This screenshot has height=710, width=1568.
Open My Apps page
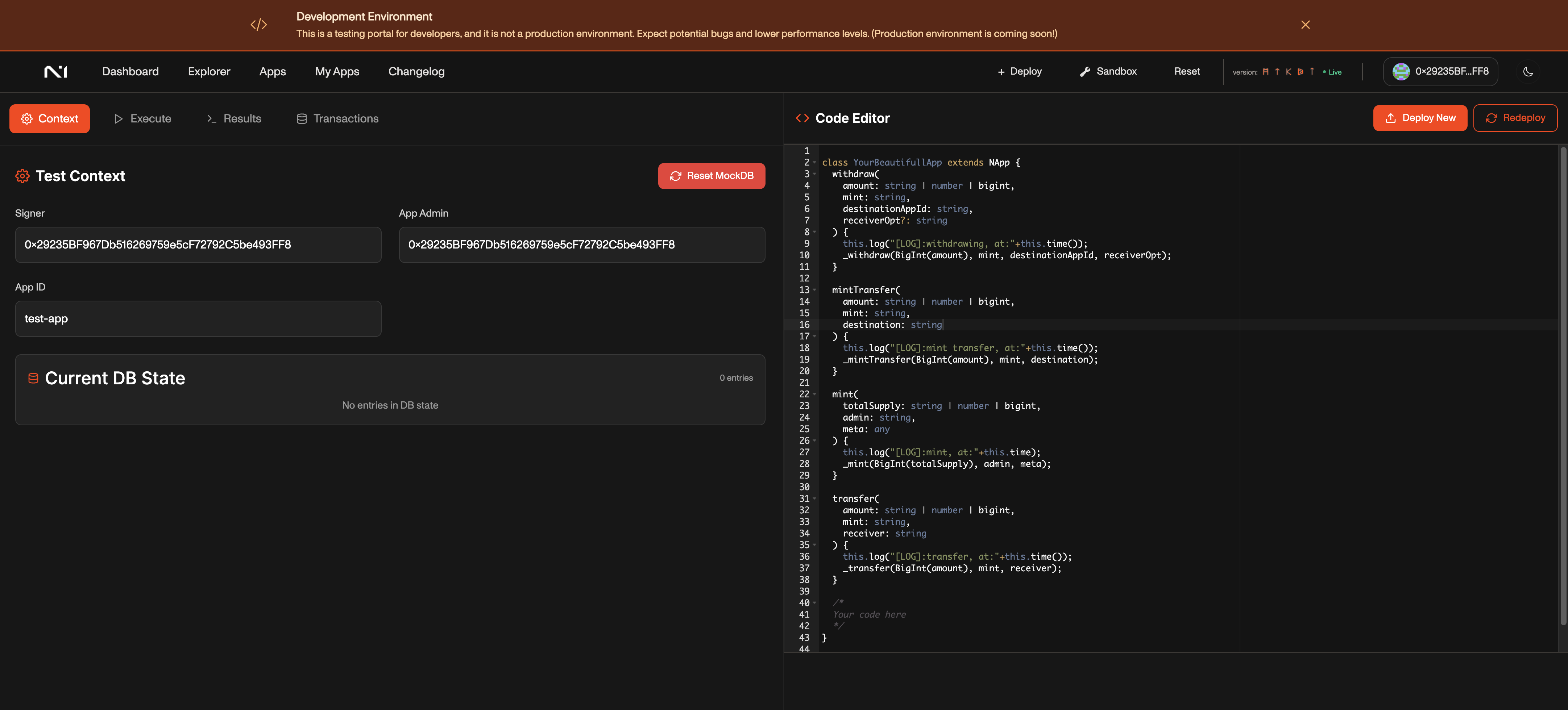[337, 72]
